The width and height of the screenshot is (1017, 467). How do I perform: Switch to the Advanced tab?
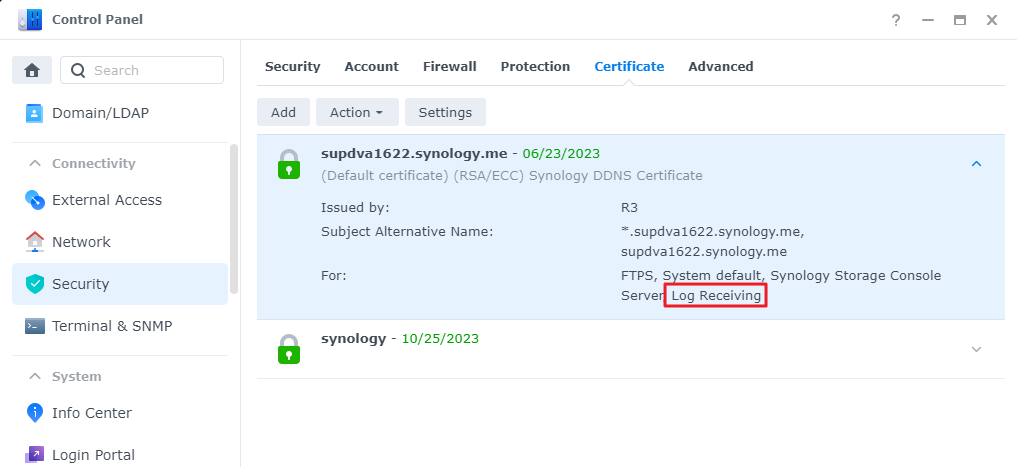coord(721,66)
